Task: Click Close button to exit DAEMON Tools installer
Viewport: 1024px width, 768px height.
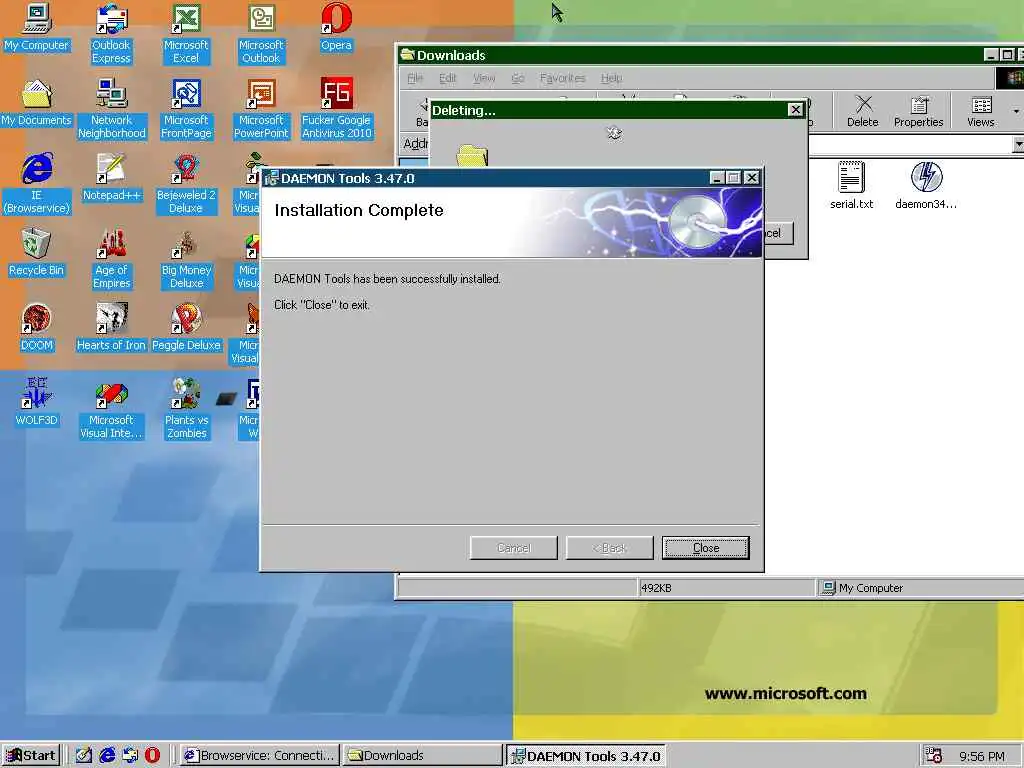Action: [705, 548]
